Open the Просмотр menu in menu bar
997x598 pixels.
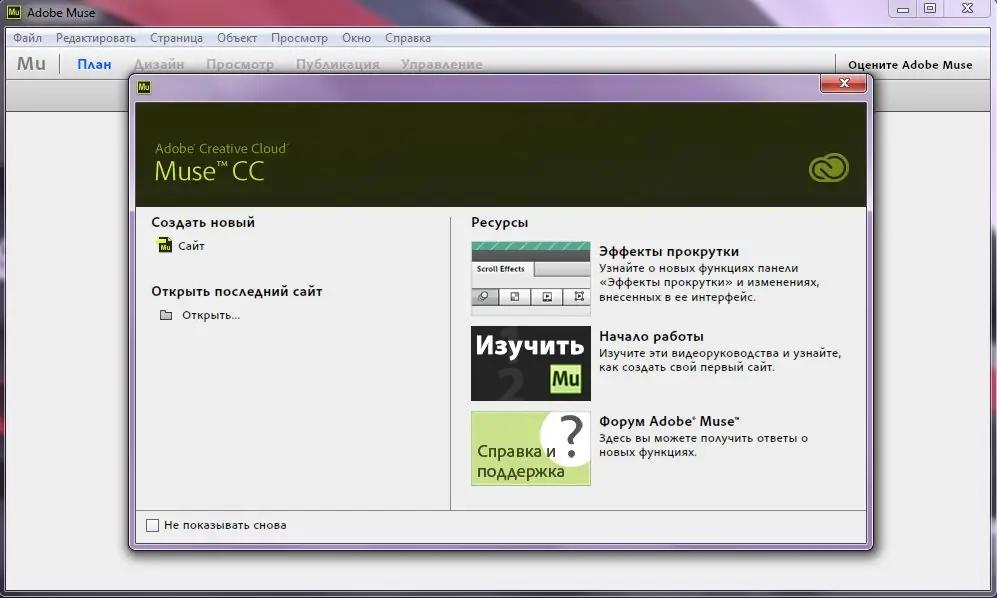(299, 38)
